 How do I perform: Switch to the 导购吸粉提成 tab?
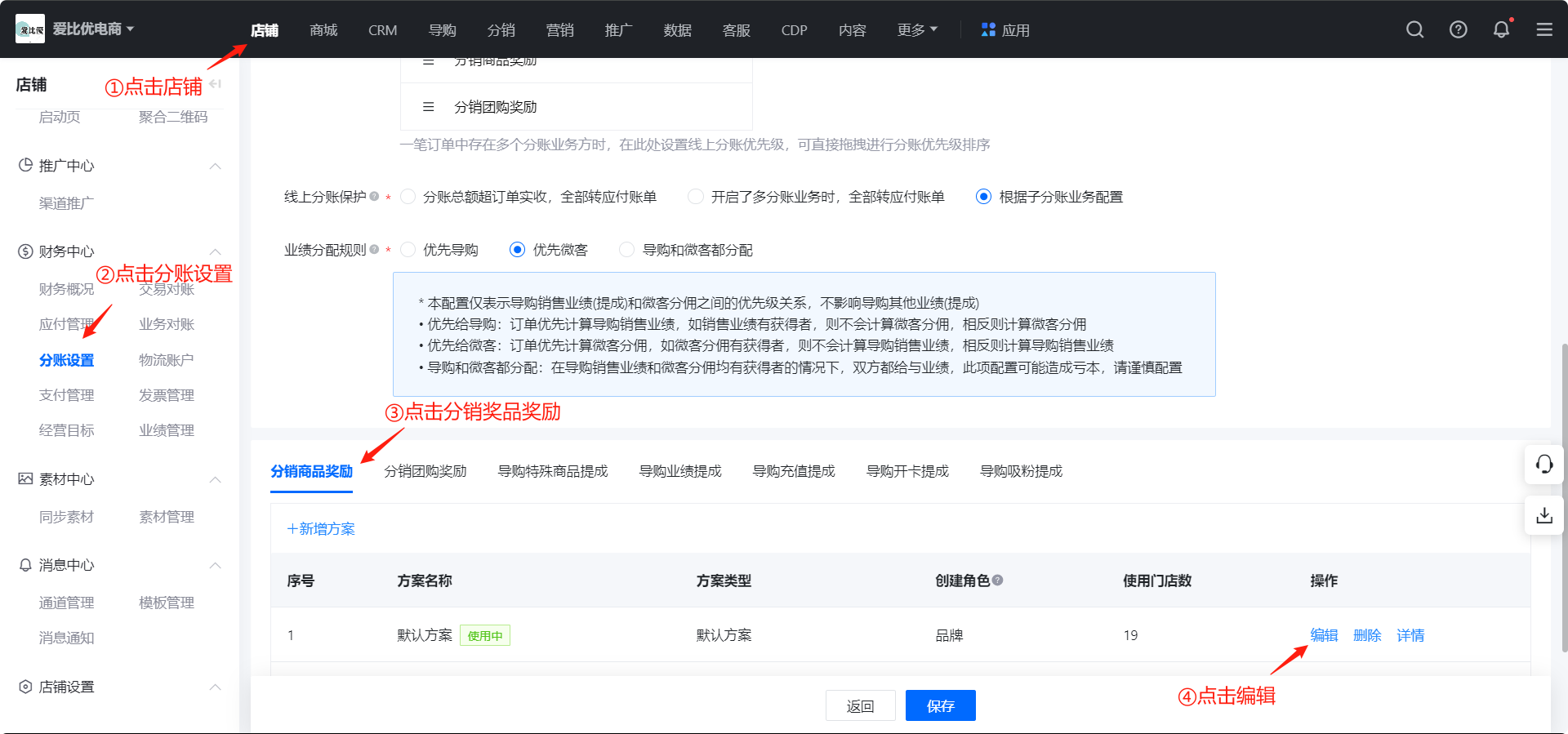tap(1021, 471)
